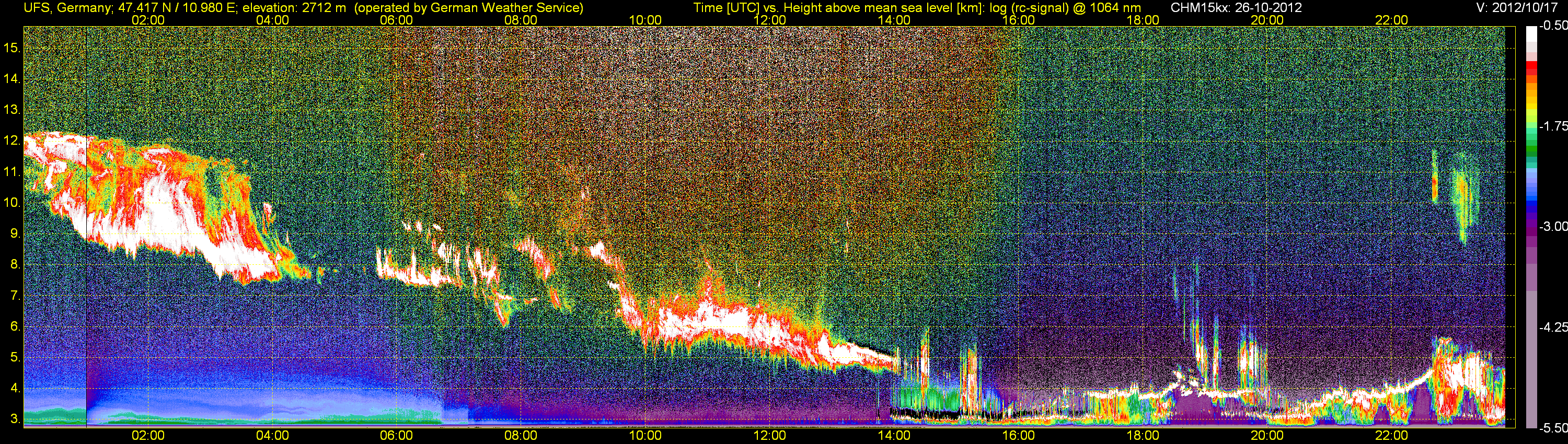Image resolution: width=1568 pixels, height=444 pixels.
Task: Click the height axis label '6.'
Action: pyautogui.click(x=15, y=326)
